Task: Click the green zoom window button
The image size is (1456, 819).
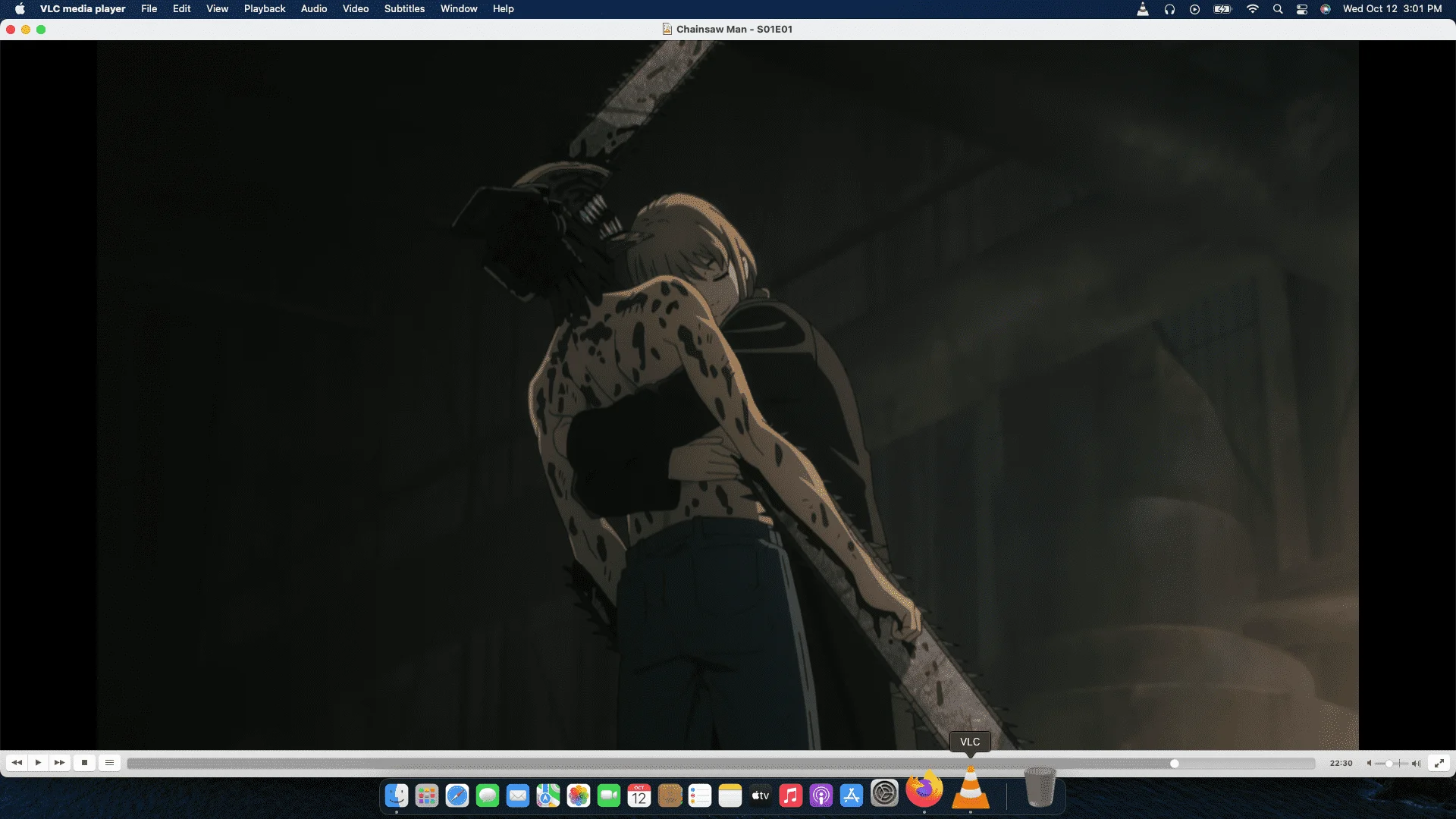Action: (41, 30)
